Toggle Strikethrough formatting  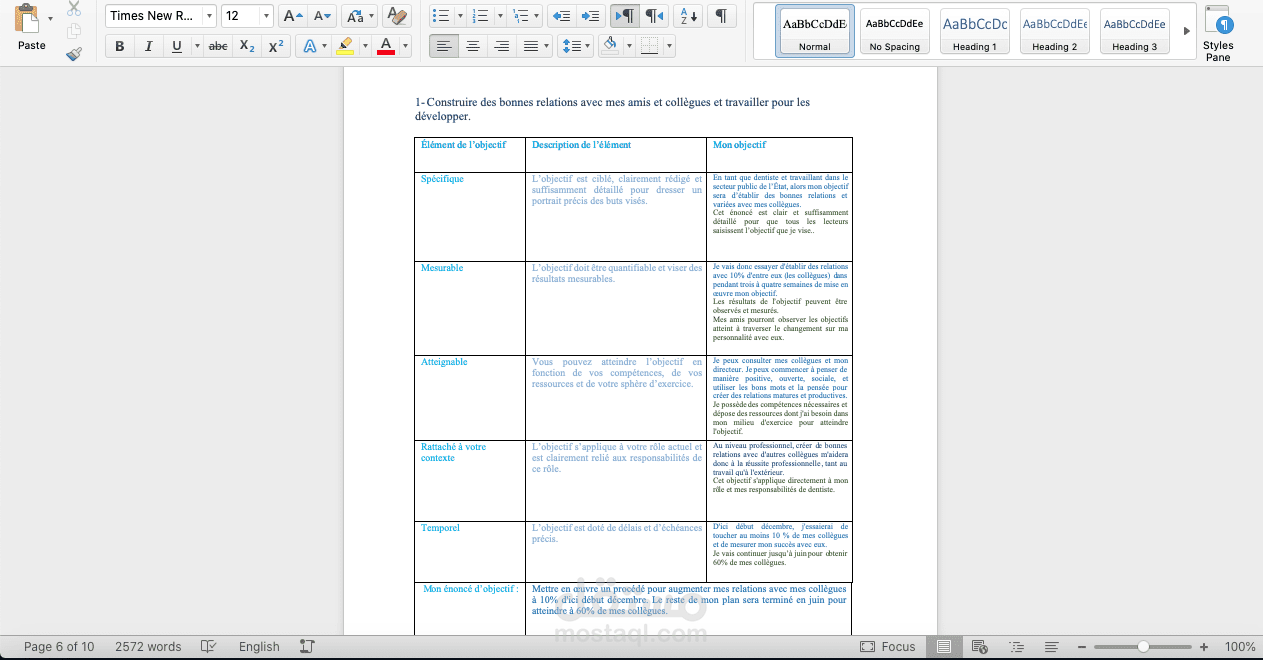(x=218, y=46)
